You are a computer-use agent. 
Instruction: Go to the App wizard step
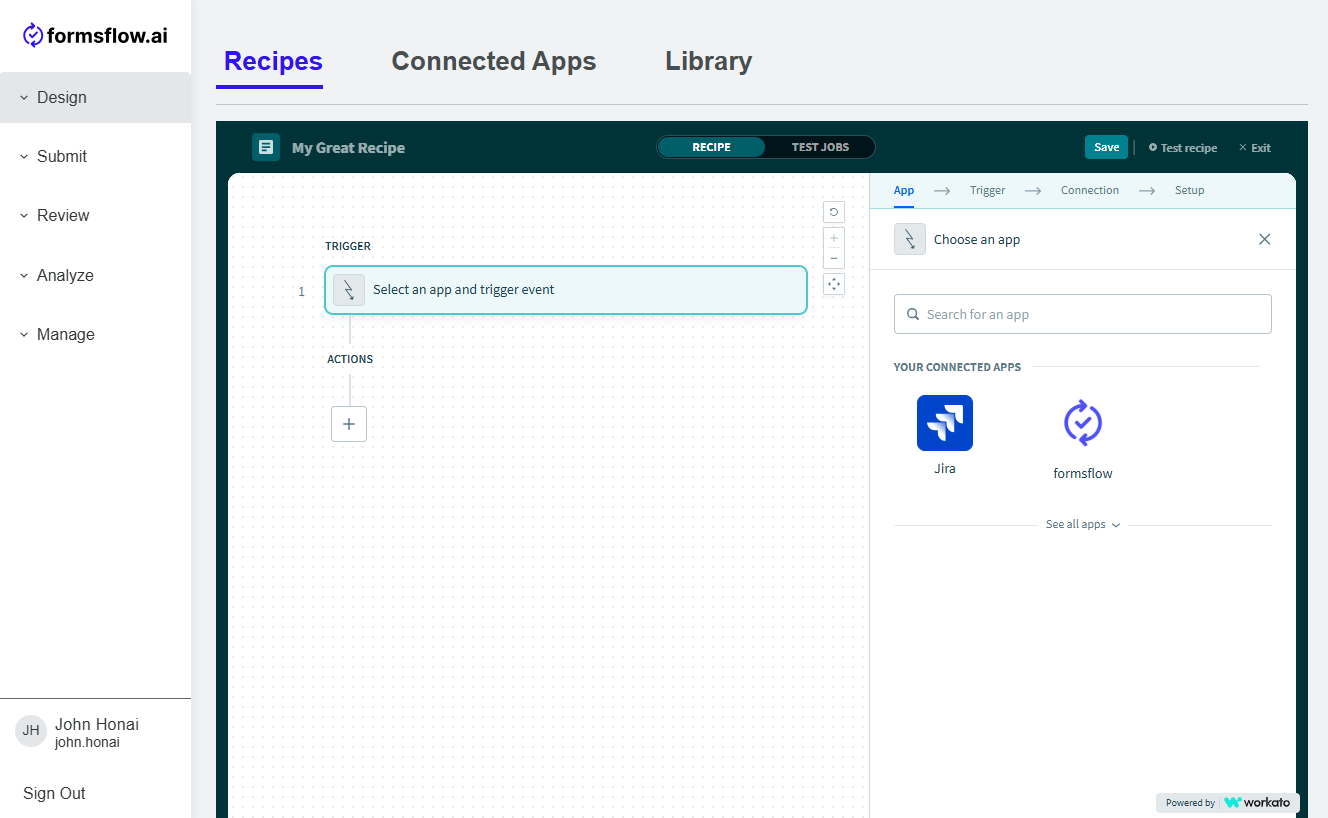[x=904, y=190]
